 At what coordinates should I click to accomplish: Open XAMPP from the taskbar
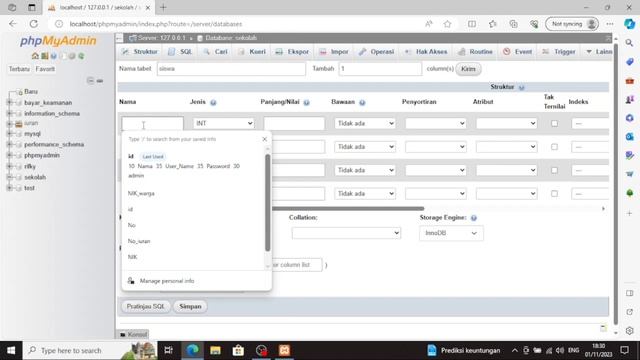[284, 350]
